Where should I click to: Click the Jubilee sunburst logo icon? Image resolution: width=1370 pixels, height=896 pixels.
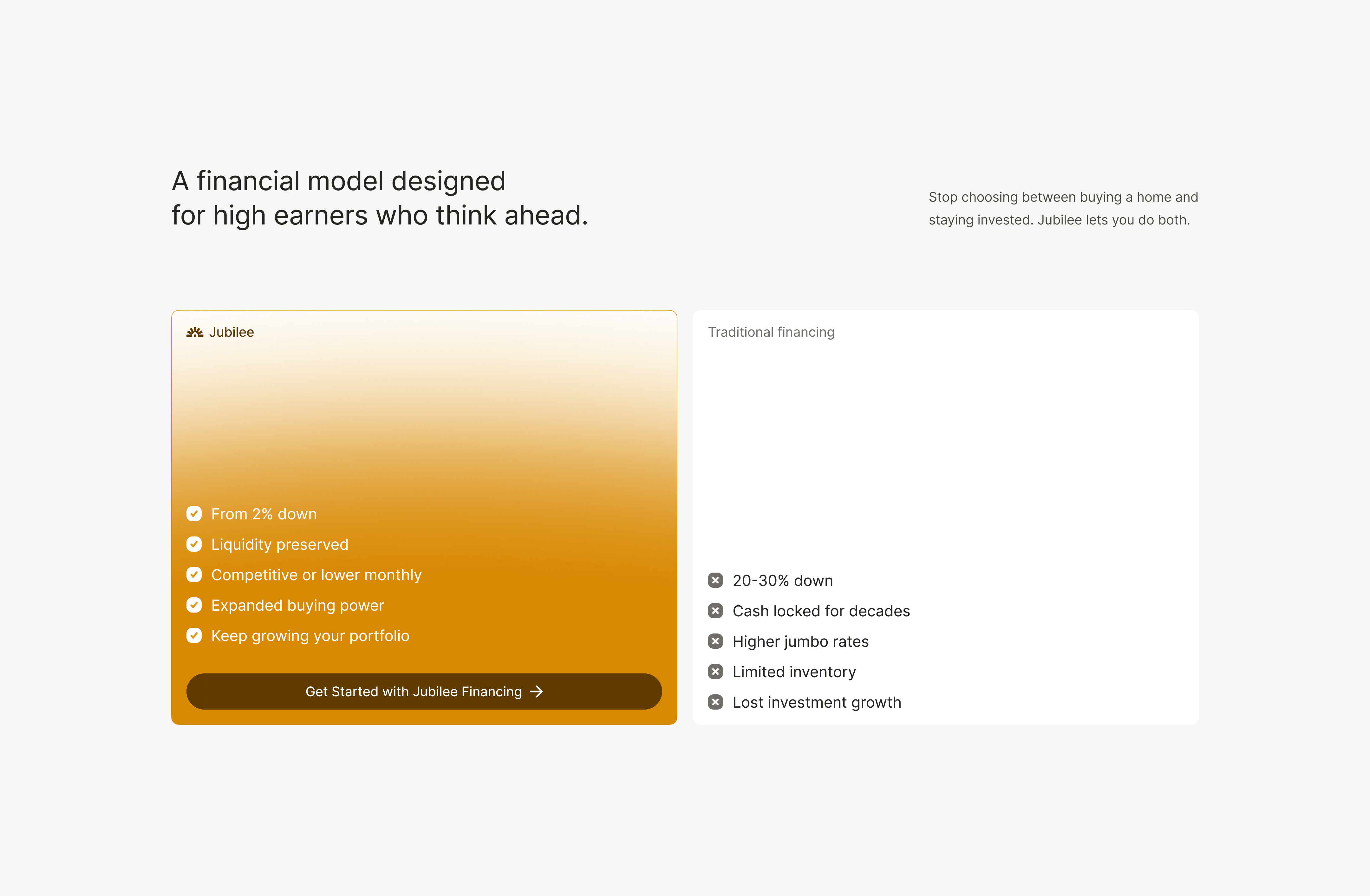point(195,332)
